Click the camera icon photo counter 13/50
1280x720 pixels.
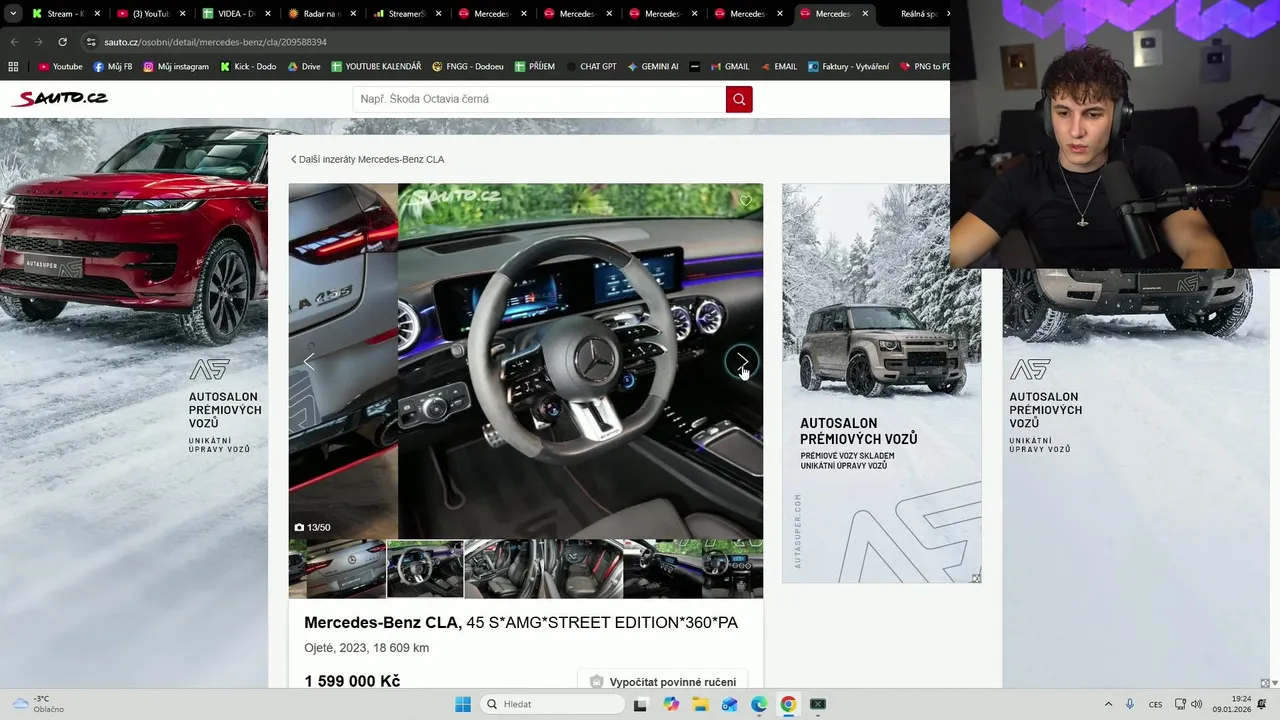click(312, 527)
